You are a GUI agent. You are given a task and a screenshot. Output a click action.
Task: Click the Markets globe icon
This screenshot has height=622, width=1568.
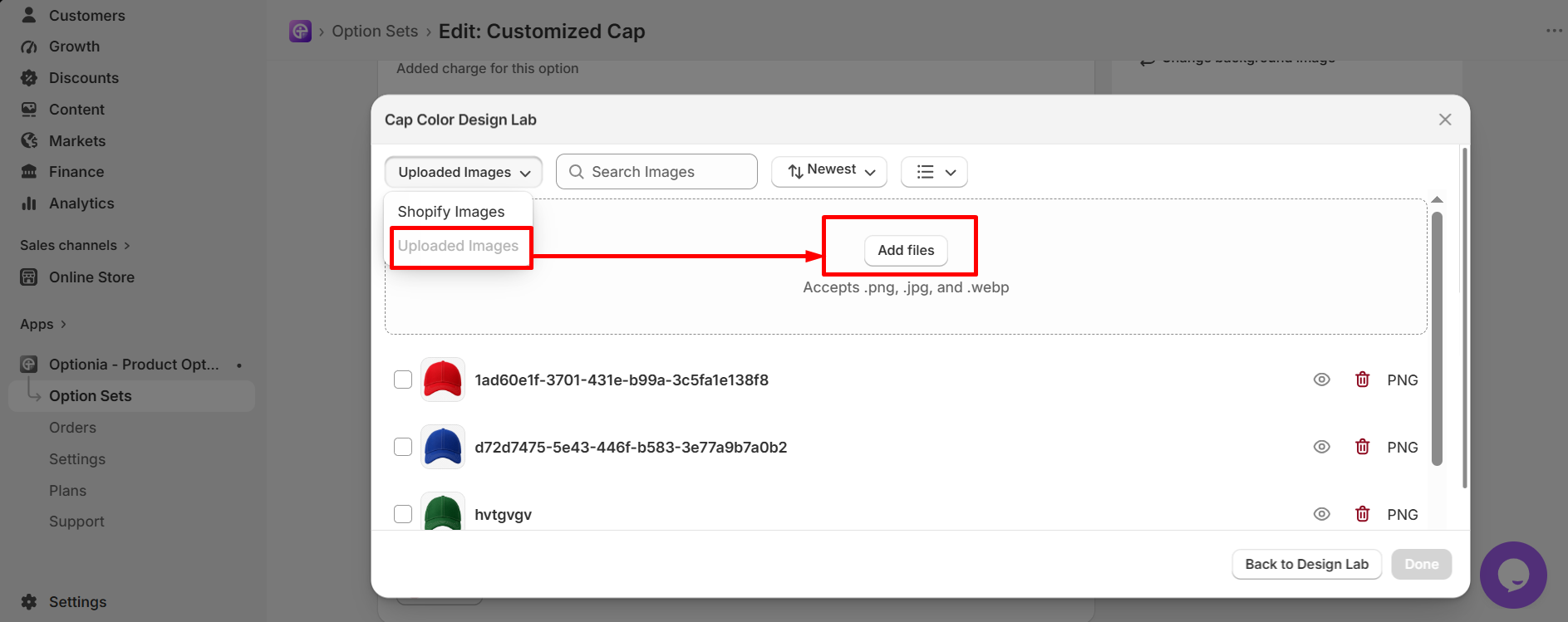(x=29, y=141)
